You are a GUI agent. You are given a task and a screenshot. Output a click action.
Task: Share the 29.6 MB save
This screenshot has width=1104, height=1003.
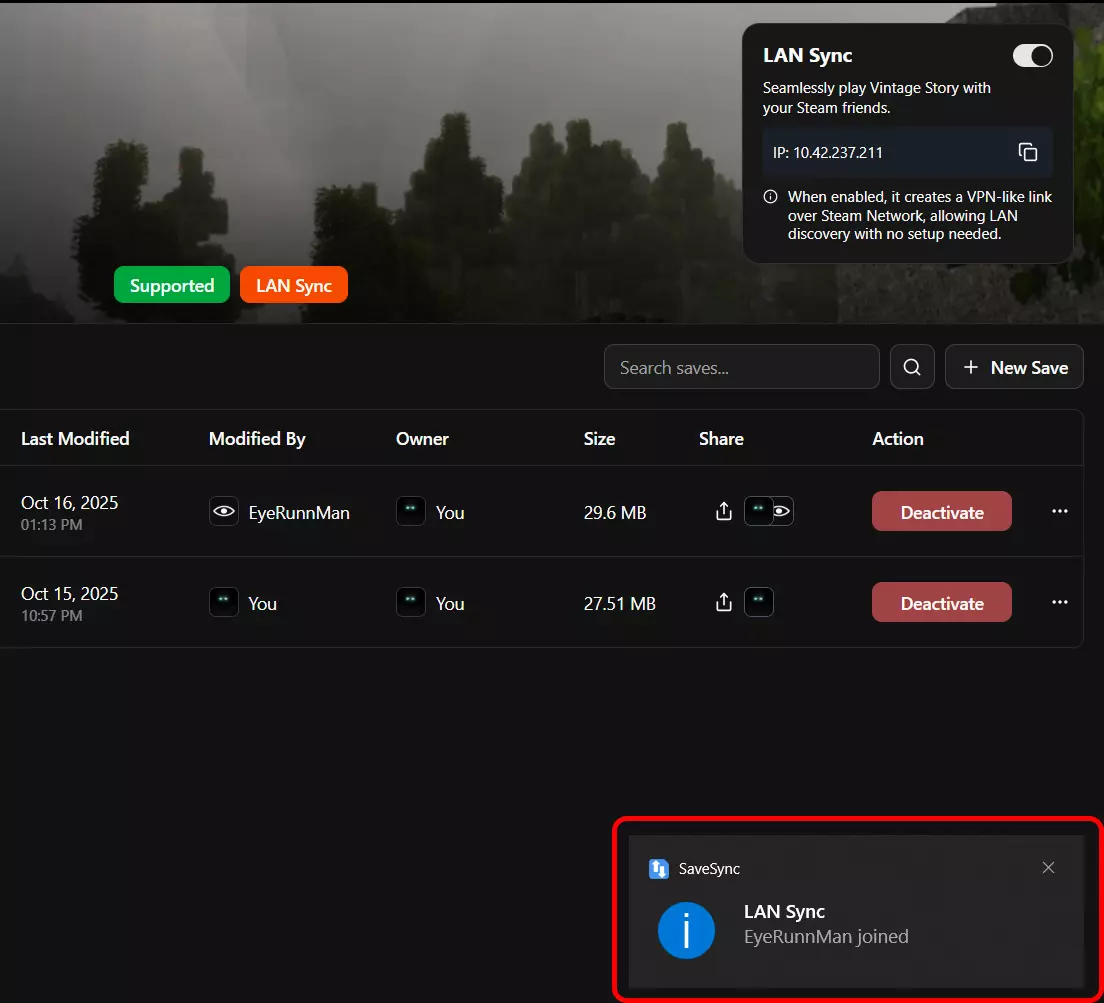coord(724,511)
